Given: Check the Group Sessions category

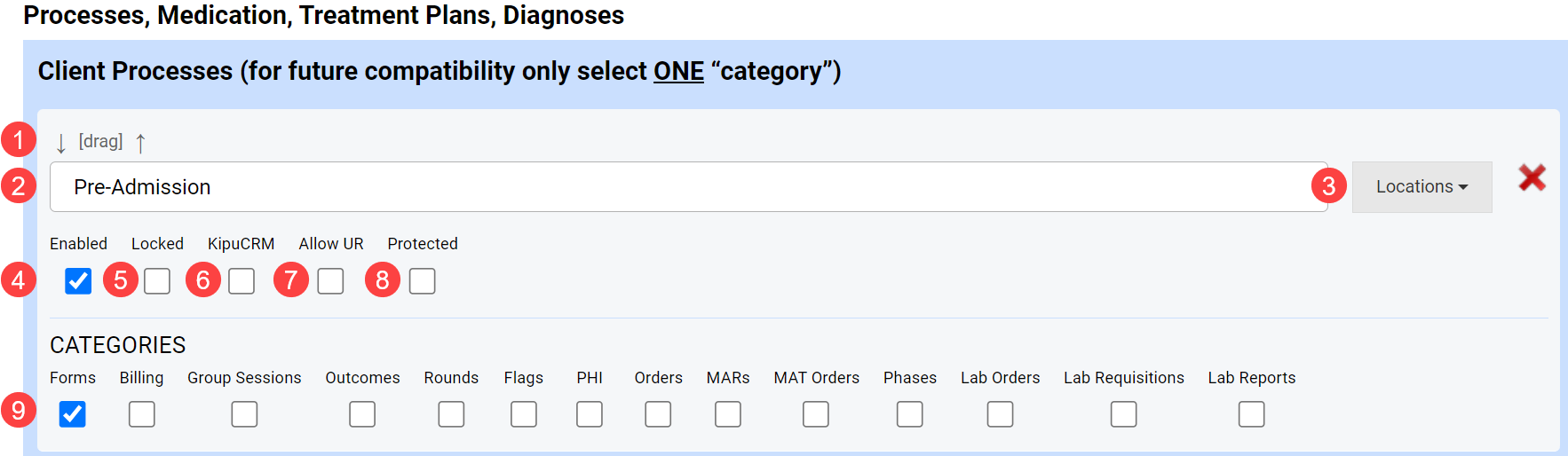Looking at the screenshot, I should pos(244,414).
